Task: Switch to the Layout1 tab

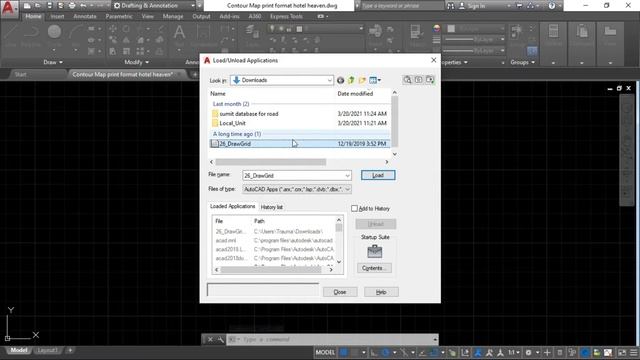Action: pos(47,350)
